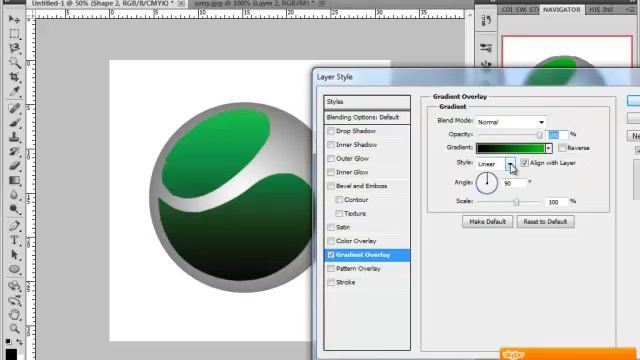Swap foreground and background colors
This screenshot has width=640, height=360.
coord(19,341)
